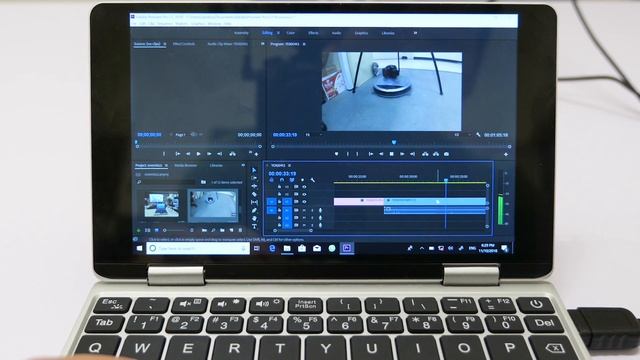Add a marker in the Program monitor
Image resolution: width=640 pixels, height=360 pixels.
(336, 154)
